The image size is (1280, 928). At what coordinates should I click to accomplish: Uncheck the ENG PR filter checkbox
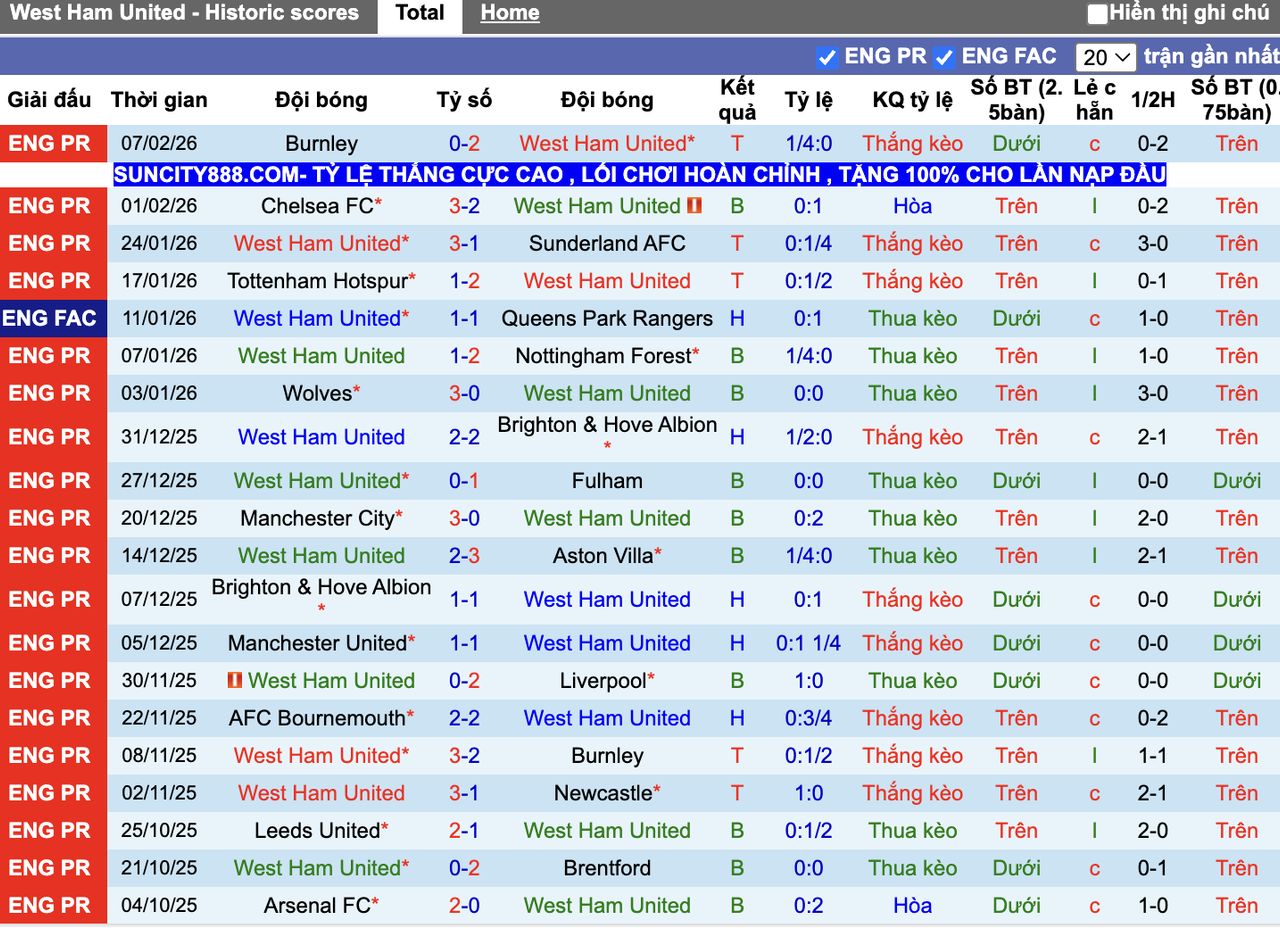[x=828, y=57]
